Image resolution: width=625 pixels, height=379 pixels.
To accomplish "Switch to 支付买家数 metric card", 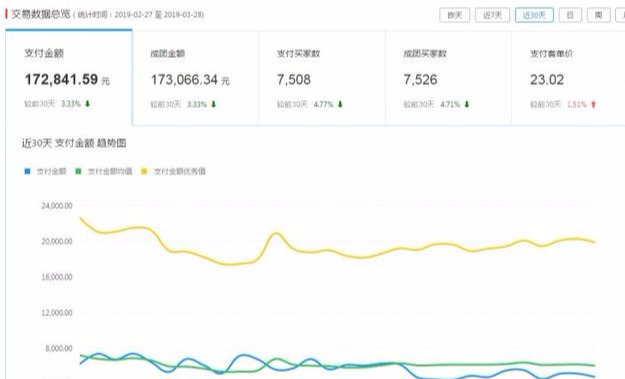I will coord(322,78).
